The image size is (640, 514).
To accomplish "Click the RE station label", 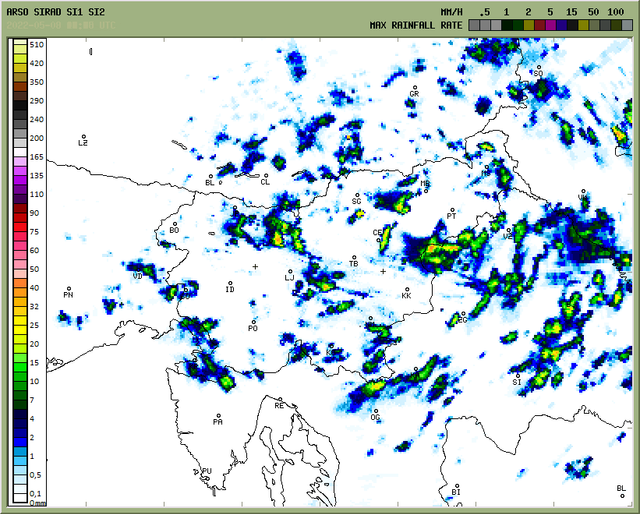I will (x=279, y=406).
